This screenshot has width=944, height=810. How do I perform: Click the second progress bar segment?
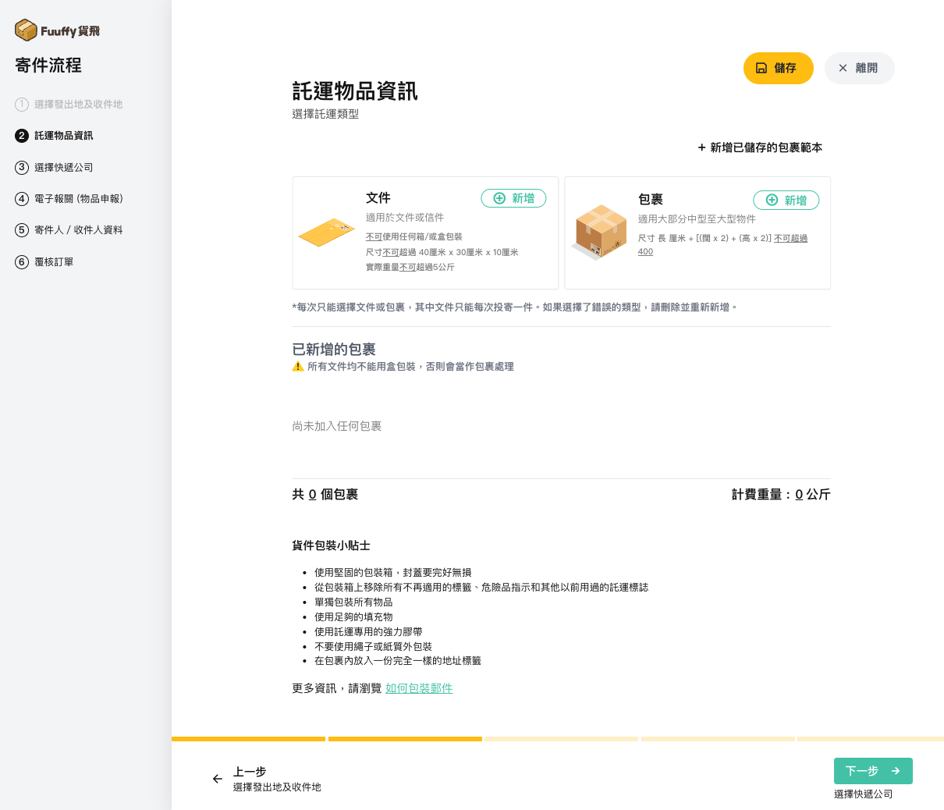pyautogui.click(x=405, y=739)
